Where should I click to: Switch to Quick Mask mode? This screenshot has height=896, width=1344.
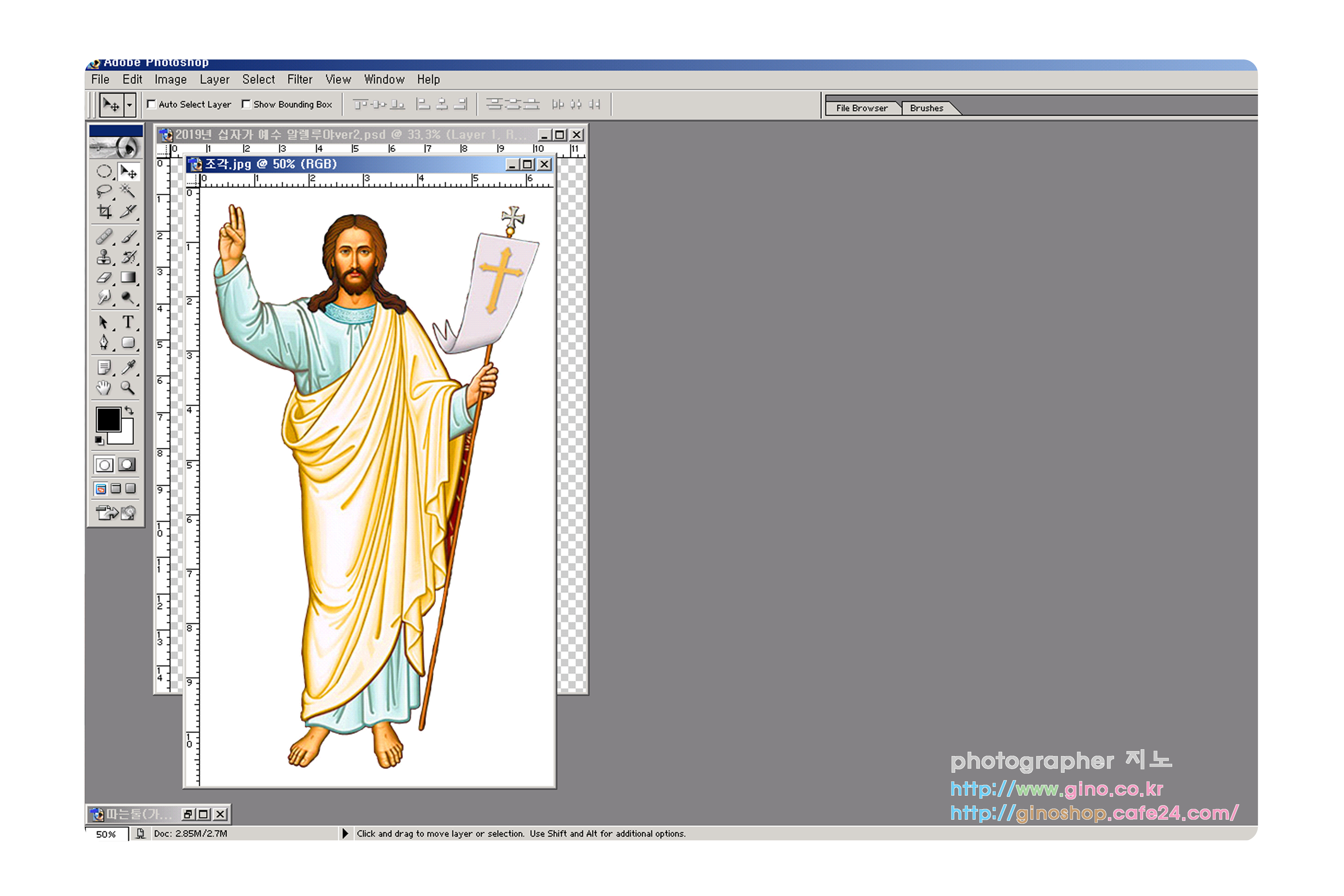(x=127, y=465)
